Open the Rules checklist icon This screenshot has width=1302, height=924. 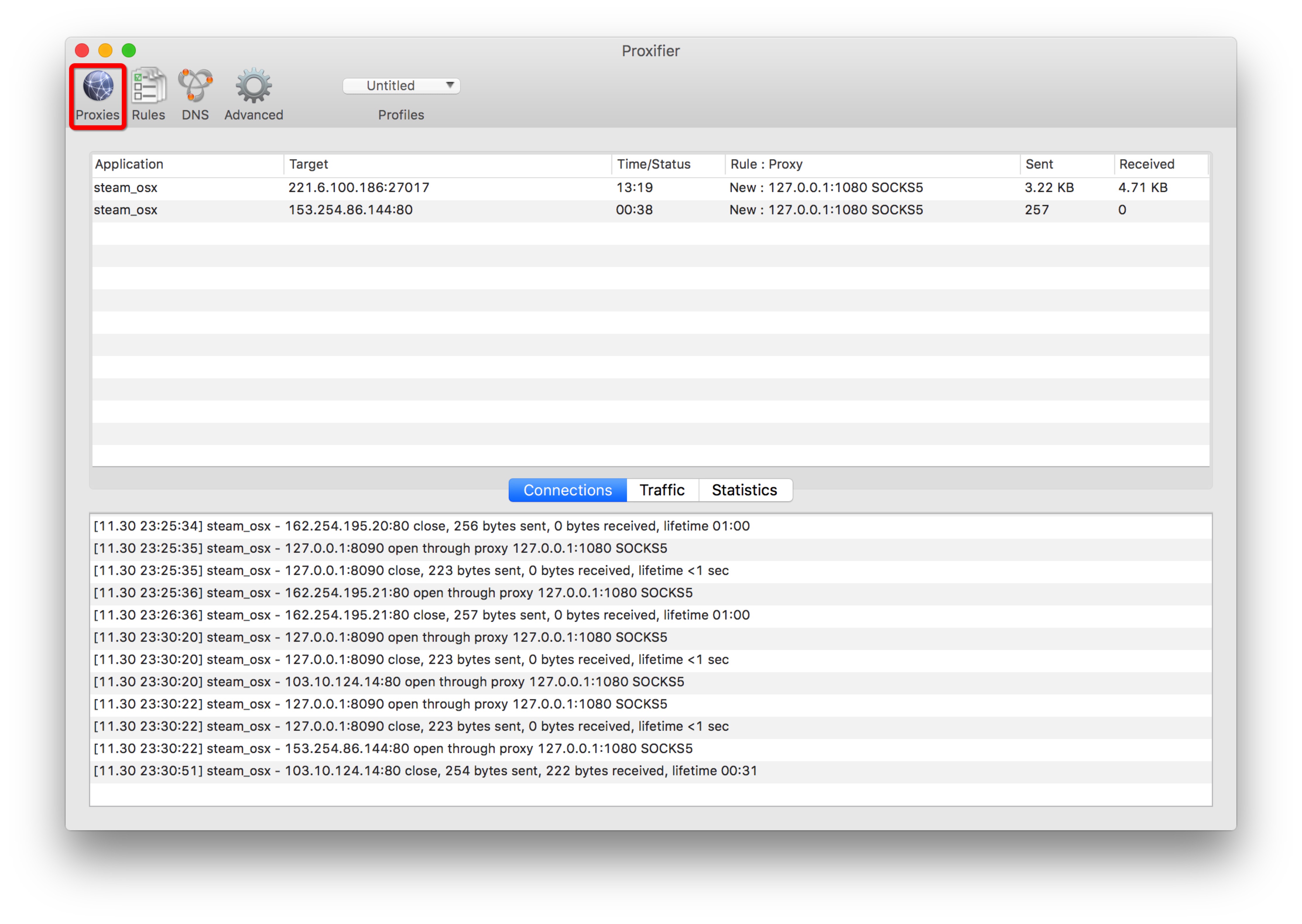pos(148,86)
